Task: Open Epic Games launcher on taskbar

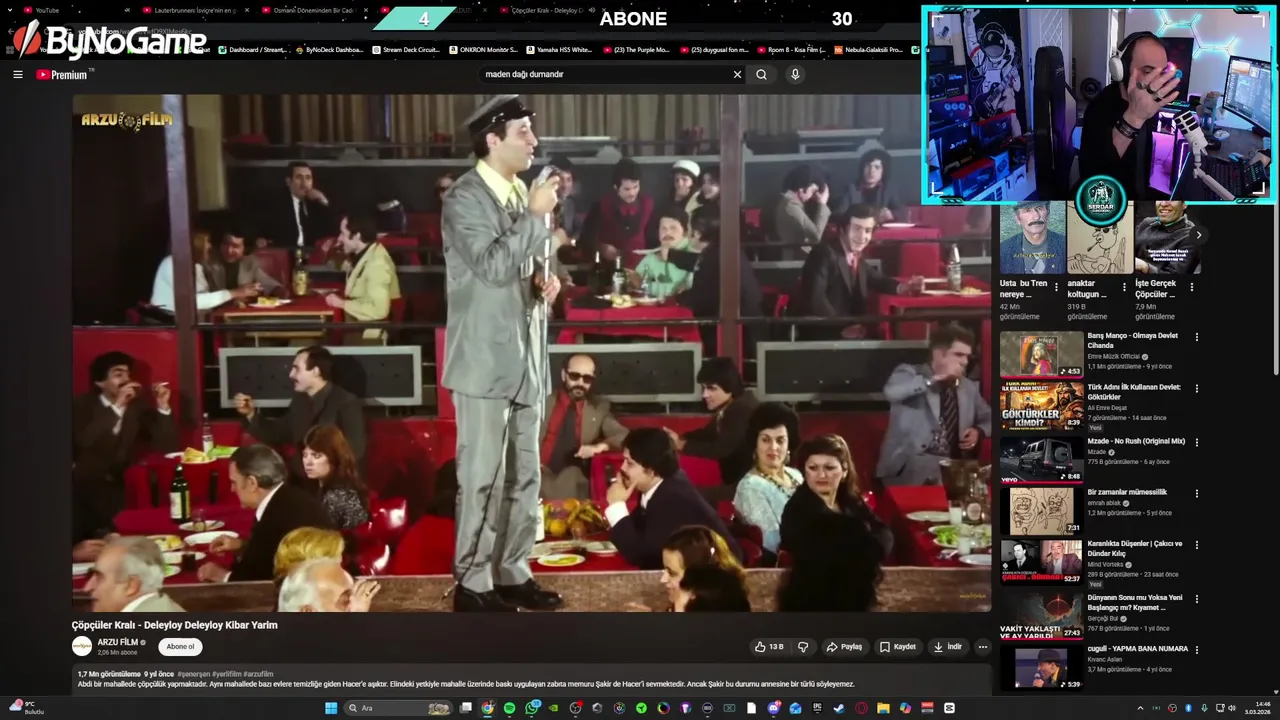Action: pyautogui.click(x=817, y=708)
